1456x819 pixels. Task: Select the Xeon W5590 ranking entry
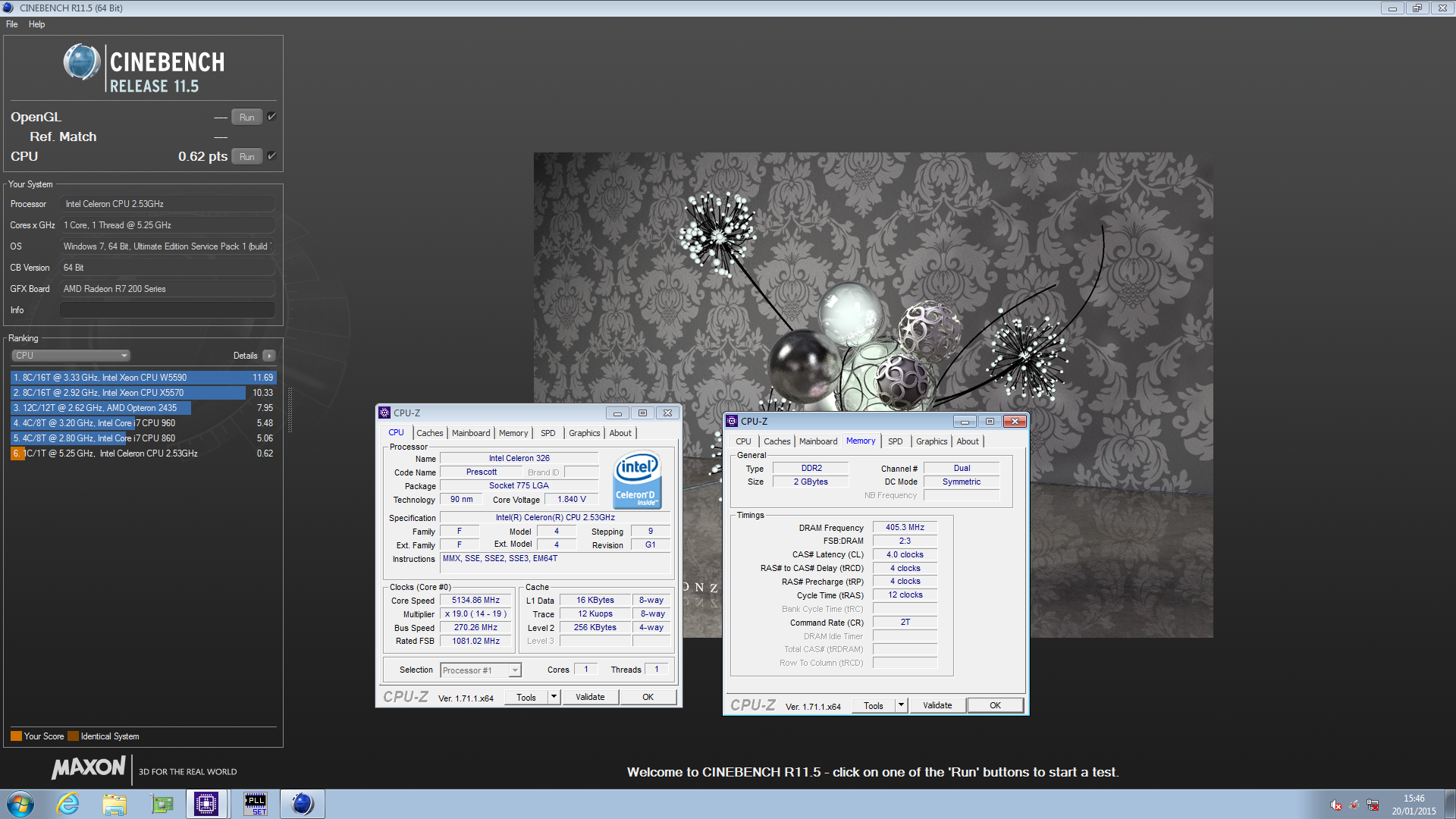pyautogui.click(x=143, y=378)
